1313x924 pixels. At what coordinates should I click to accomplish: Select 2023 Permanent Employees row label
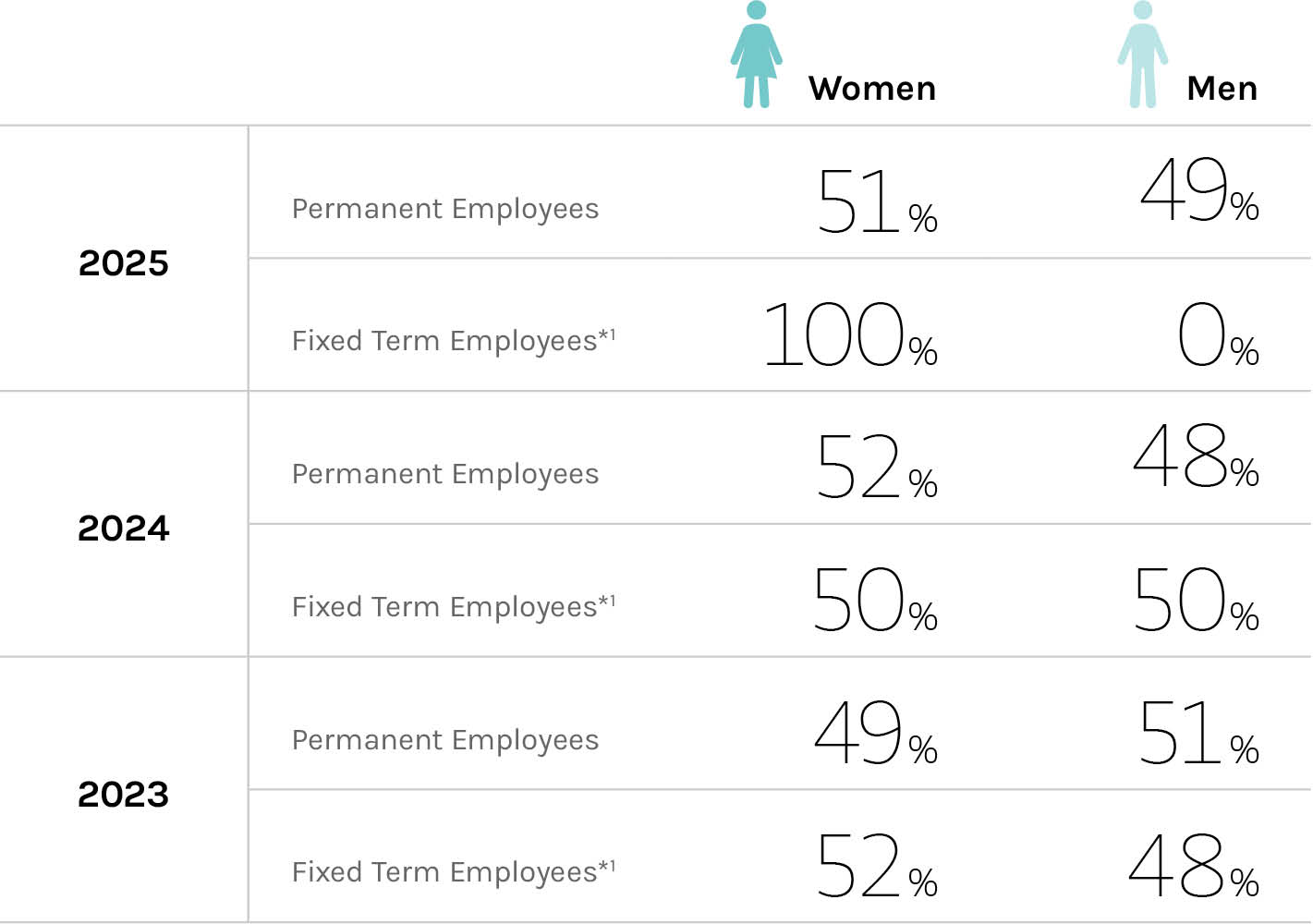pos(445,740)
